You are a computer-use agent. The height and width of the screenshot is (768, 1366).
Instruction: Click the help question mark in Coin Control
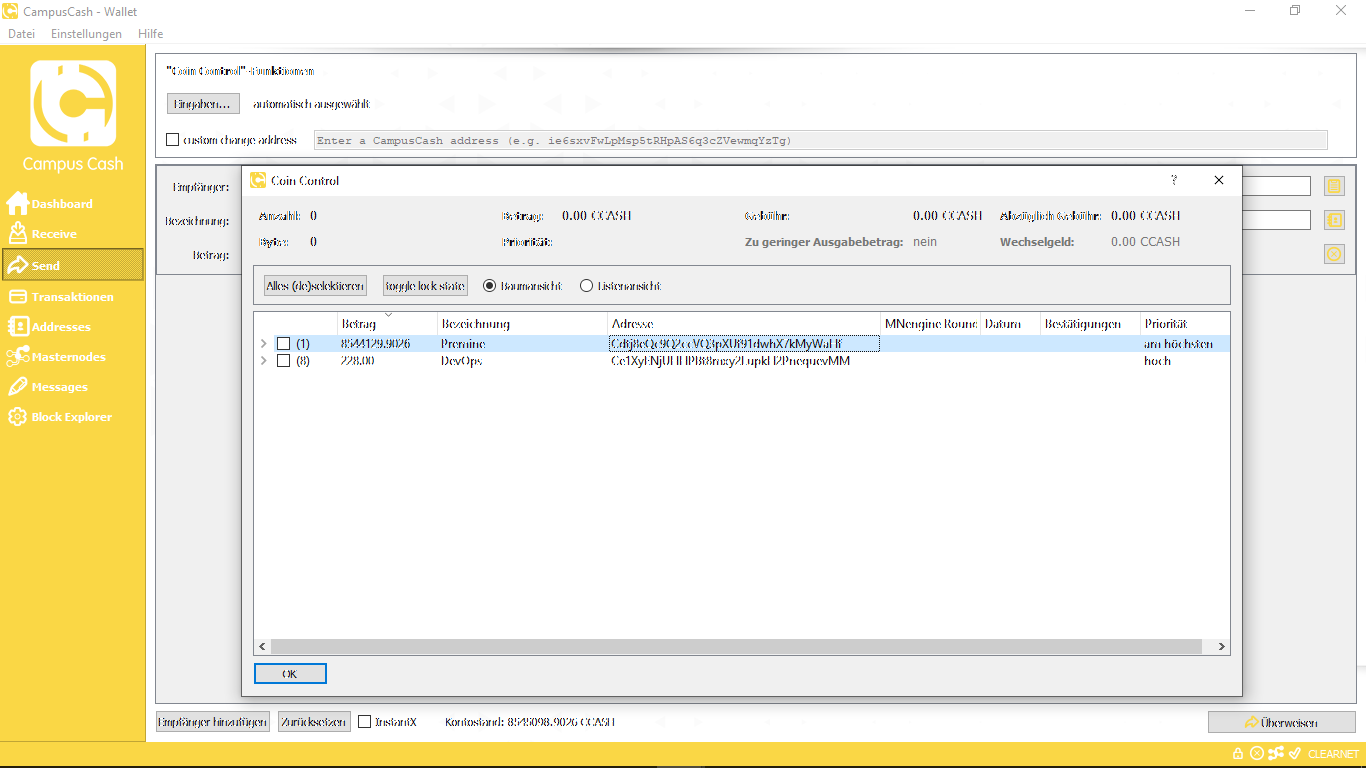1174,180
